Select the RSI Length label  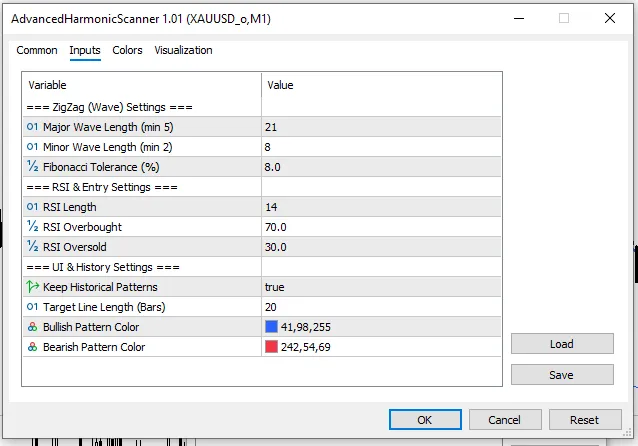point(70,207)
